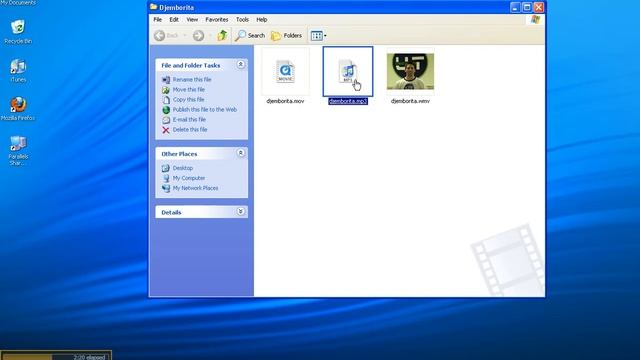Open the Help menu

(262, 20)
